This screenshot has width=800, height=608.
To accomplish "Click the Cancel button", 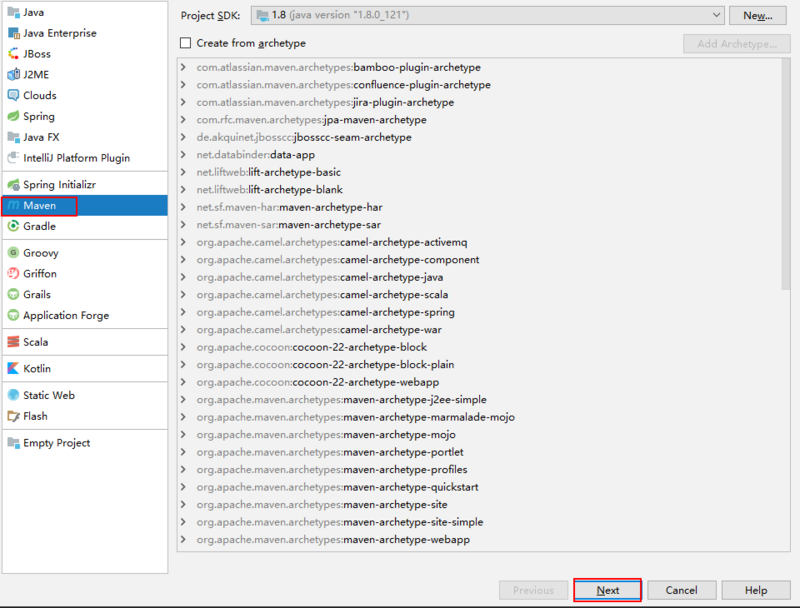I will 682,590.
